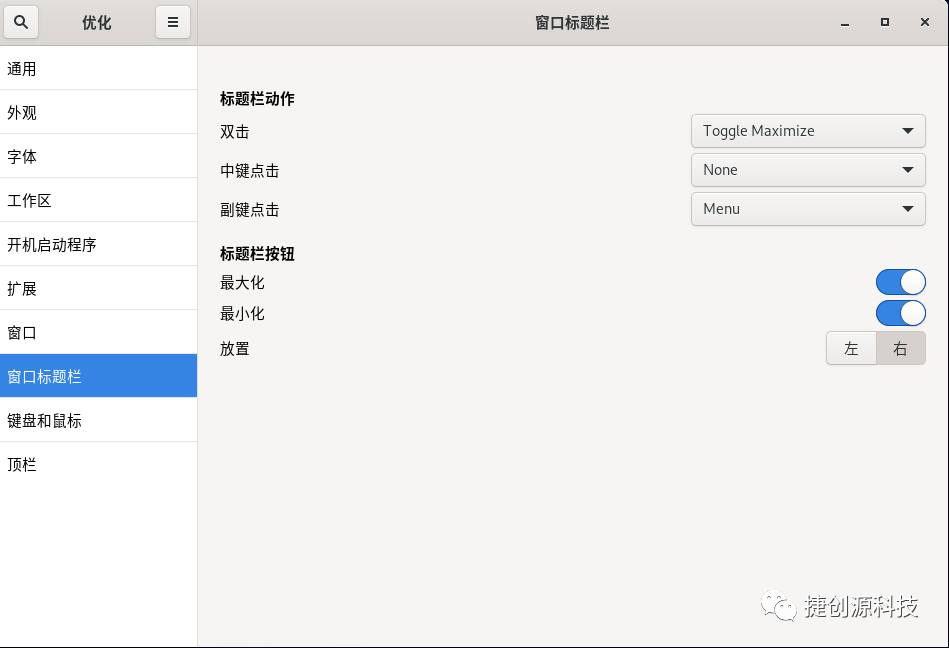The height and width of the screenshot is (648, 949).
Task: Open 开机启动程序 settings
Action: 99,244
